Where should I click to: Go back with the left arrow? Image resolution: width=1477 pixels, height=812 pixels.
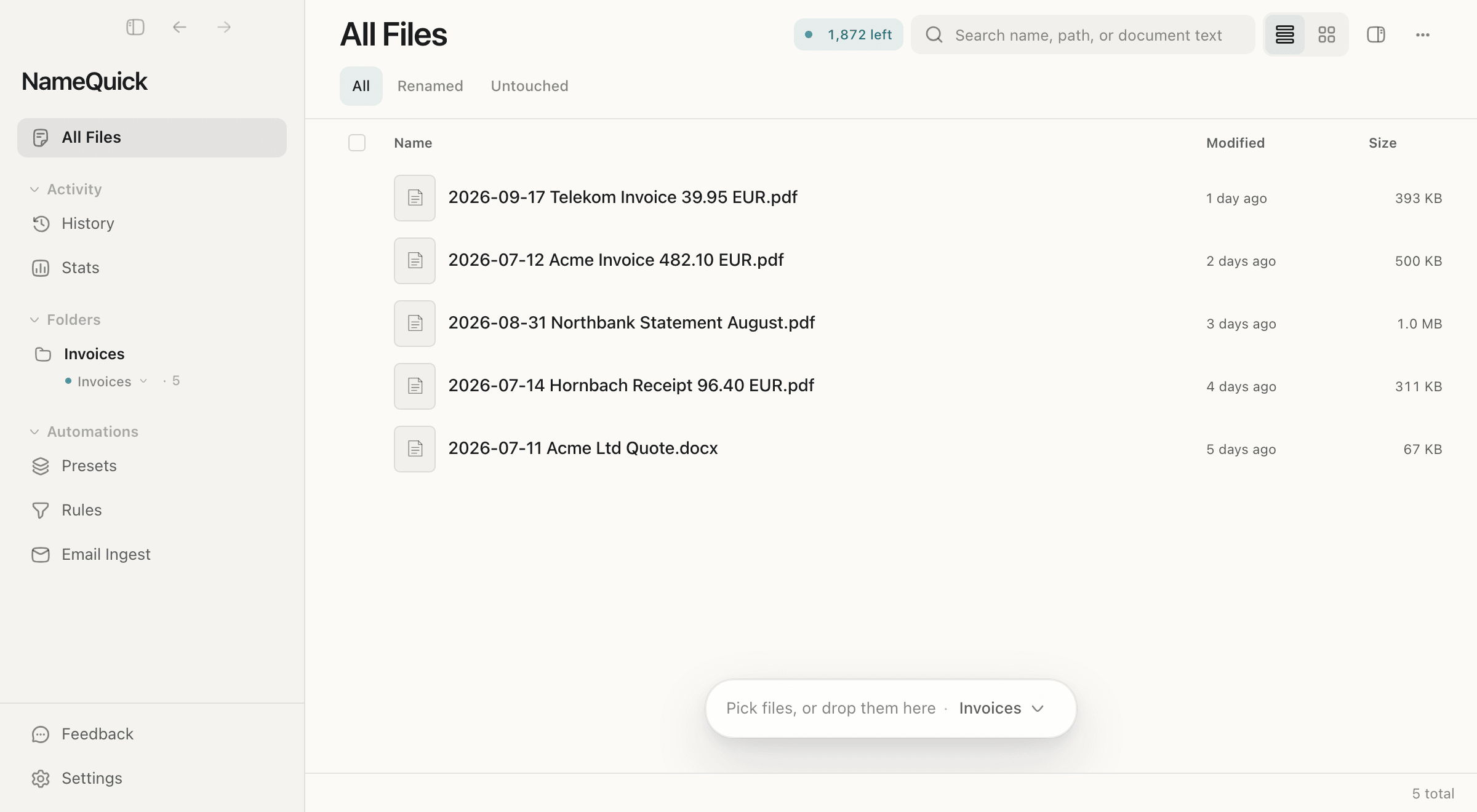[x=180, y=27]
